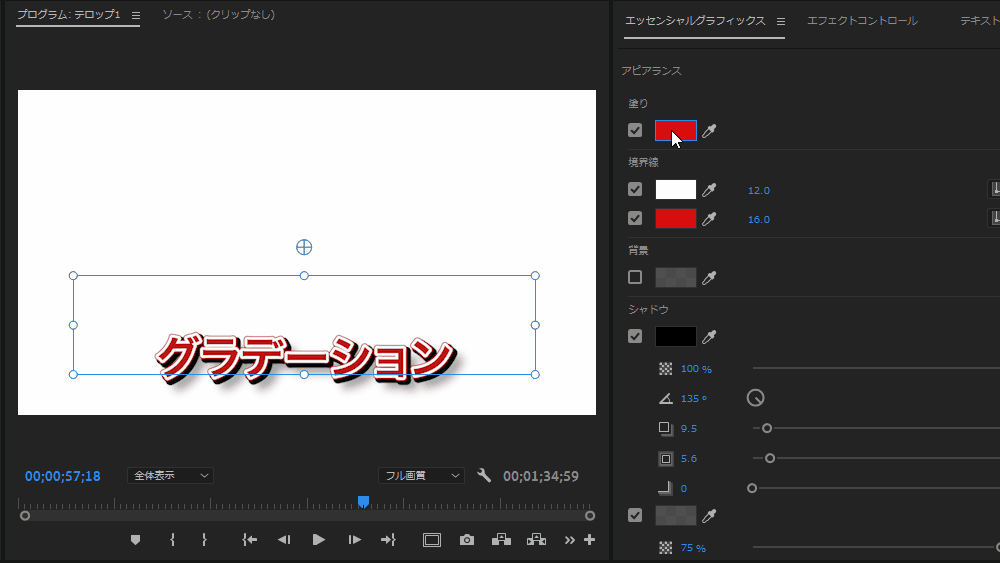Image resolution: width=1000 pixels, height=563 pixels.
Task: Click the opacity icon at 75 %
Action: [665, 548]
